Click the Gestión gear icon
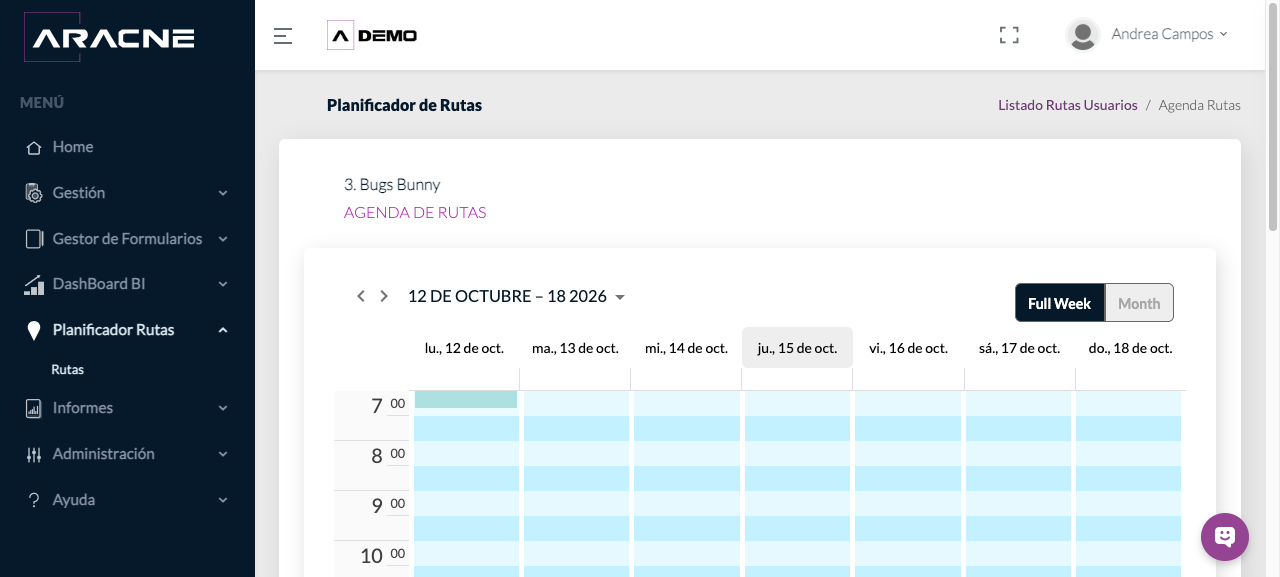 [x=34, y=193]
